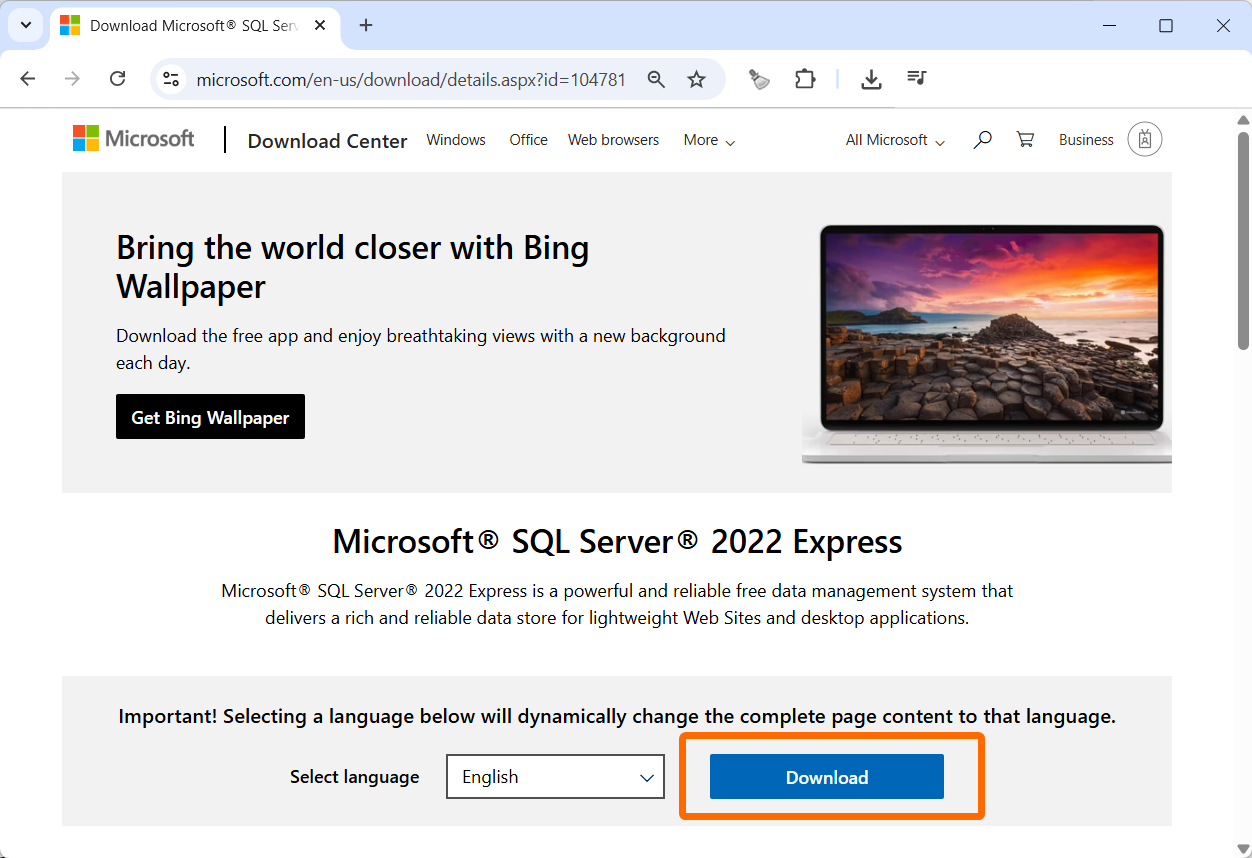
Task: Go to the Windows menu item
Action: coord(456,140)
